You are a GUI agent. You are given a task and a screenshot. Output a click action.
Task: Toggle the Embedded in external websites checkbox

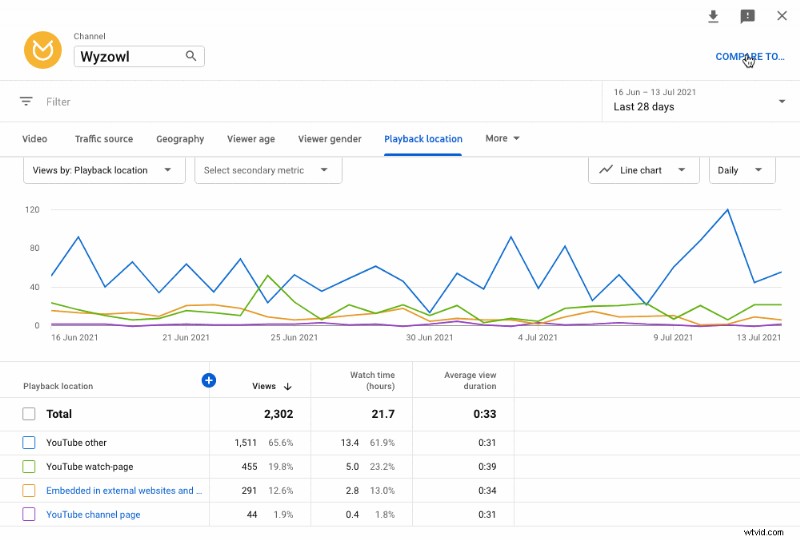tap(29, 490)
